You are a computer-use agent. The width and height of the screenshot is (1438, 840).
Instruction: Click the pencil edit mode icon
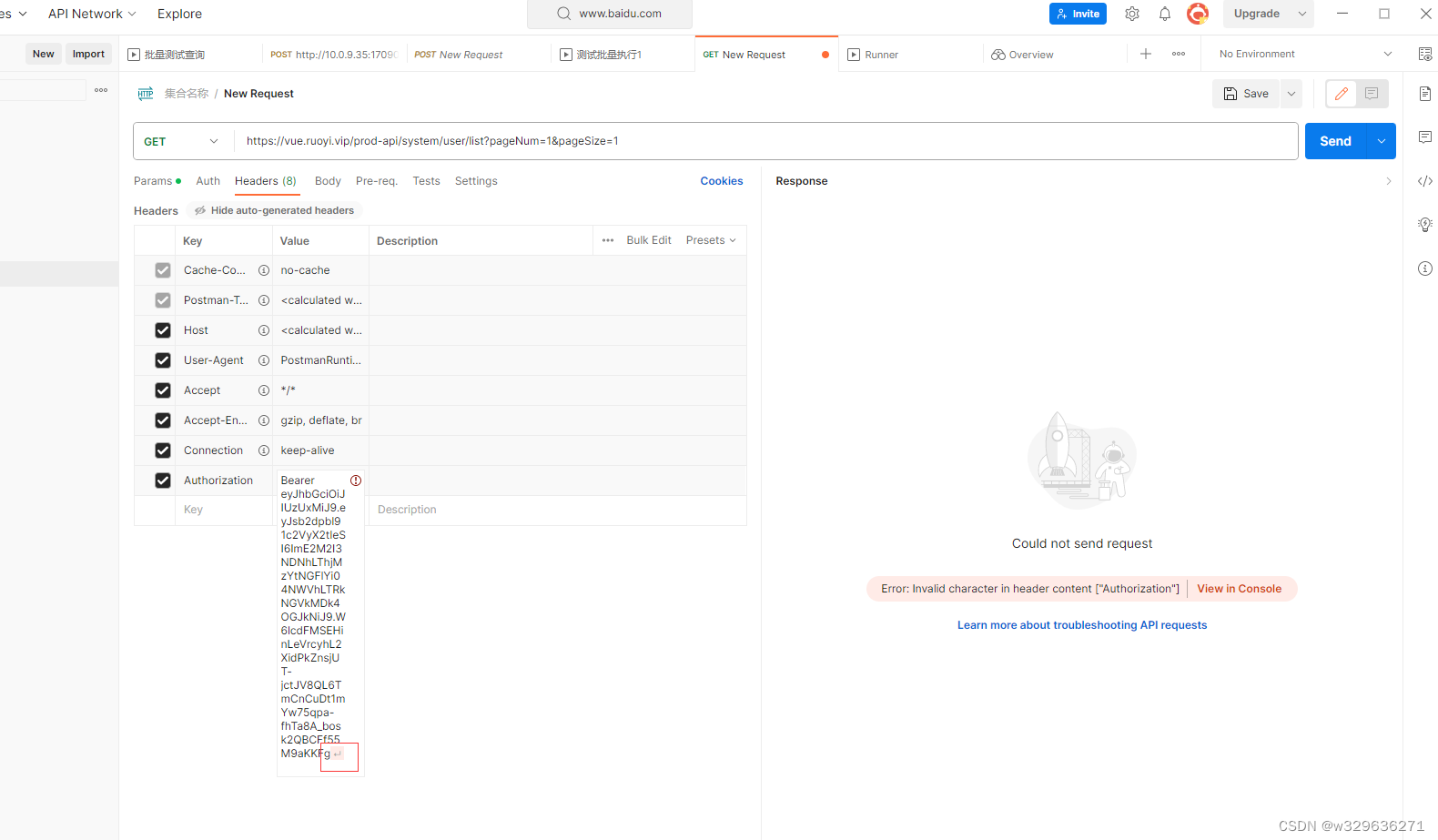click(1342, 94)
